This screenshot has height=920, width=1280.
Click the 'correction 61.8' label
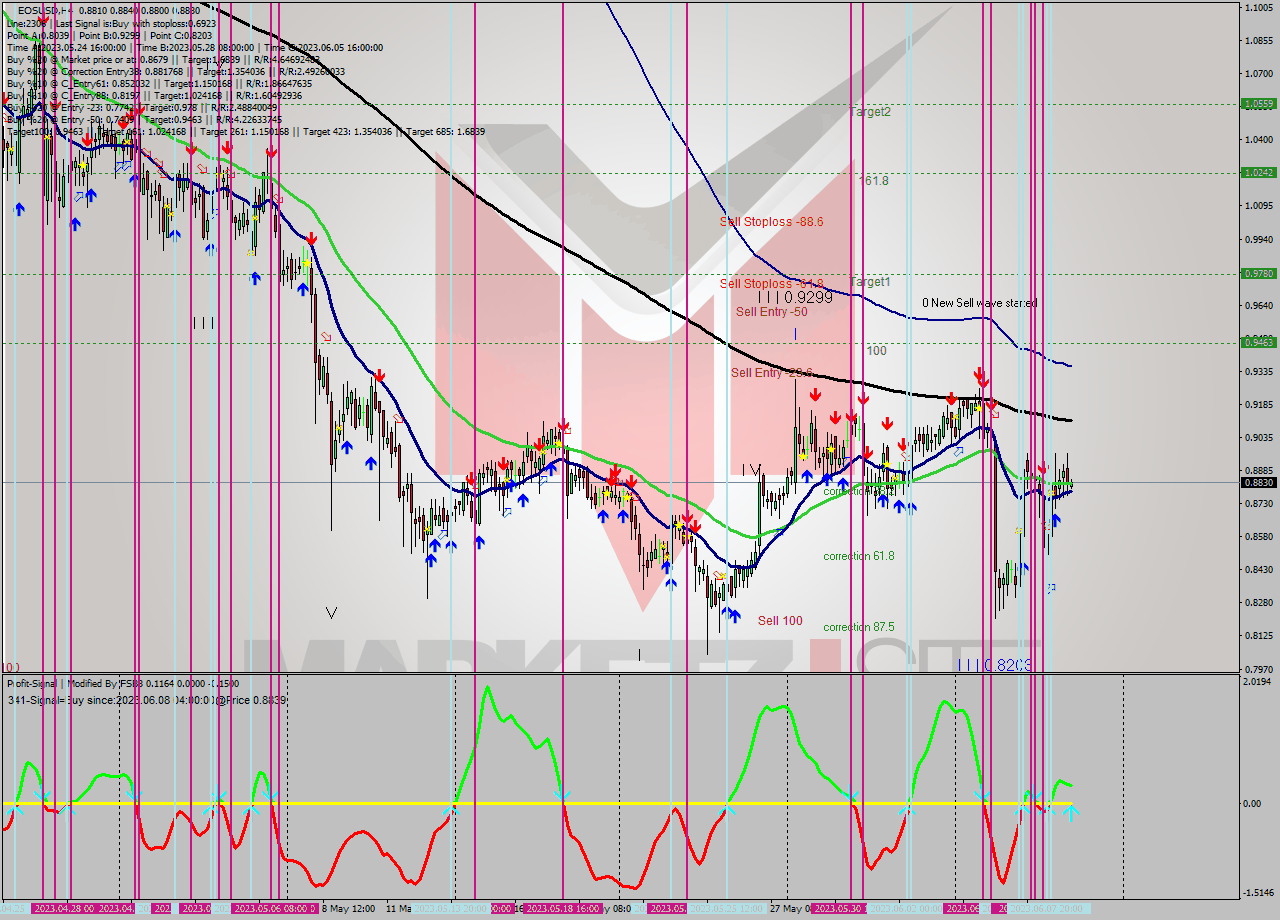(859, 556)
